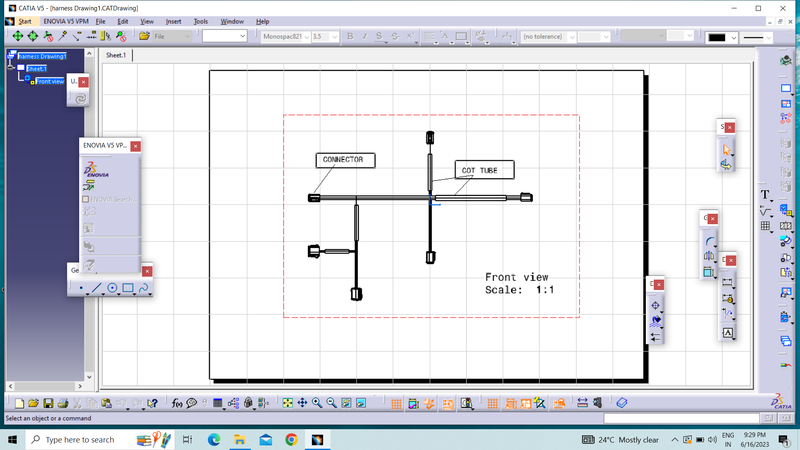This screenshot has height=450, width=800.
Task: Open the Window menu
Action: 232,21
